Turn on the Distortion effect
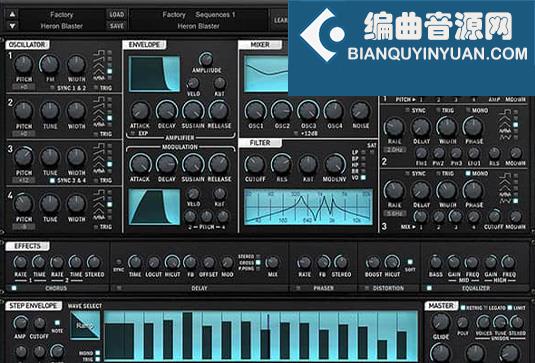This screenshot has height=363, width=535. 367,288
